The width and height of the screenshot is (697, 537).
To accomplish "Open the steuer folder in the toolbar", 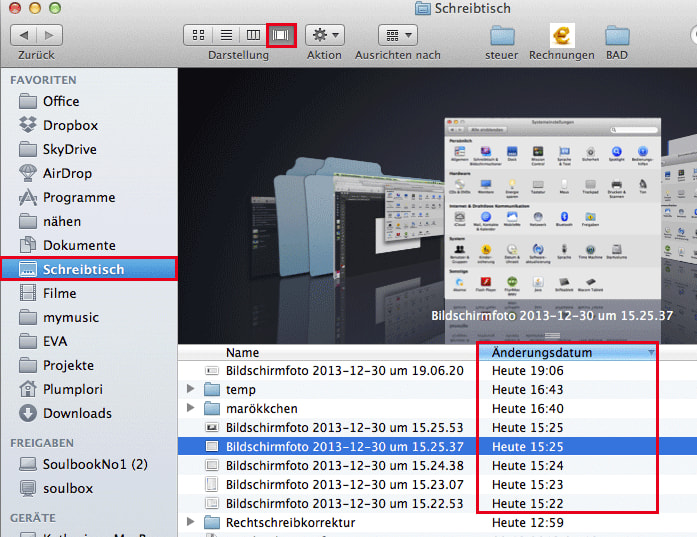I will (502, 43).
